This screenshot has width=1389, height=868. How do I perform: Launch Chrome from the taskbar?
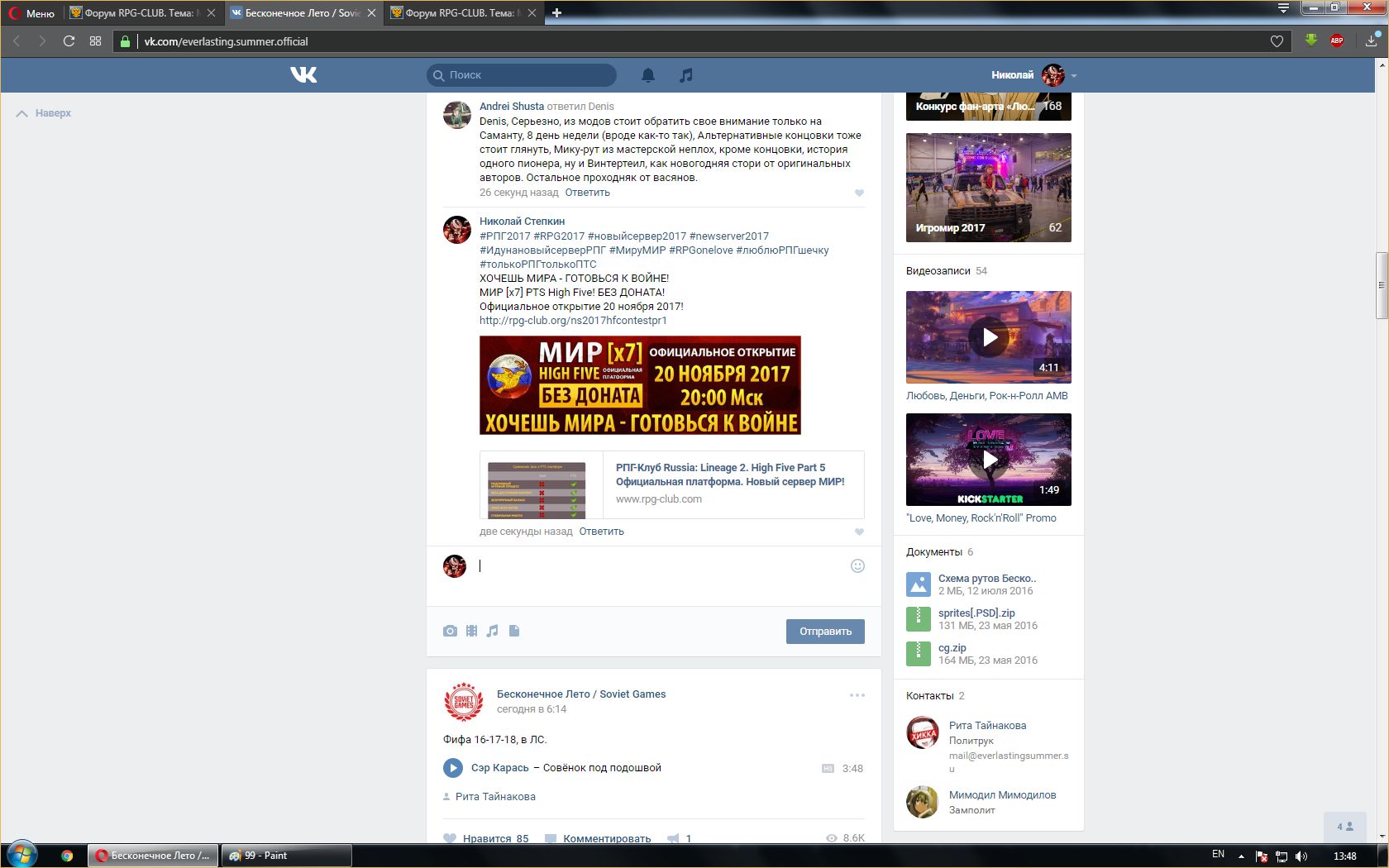(x=67, y=856)
